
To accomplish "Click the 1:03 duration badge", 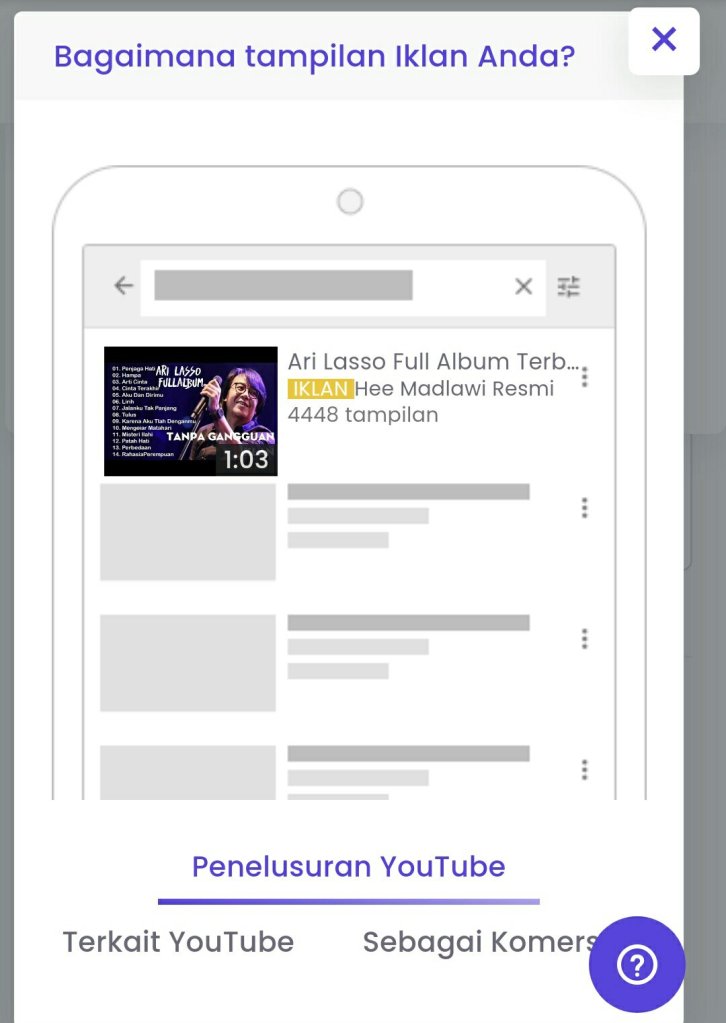I will [245, 459].
